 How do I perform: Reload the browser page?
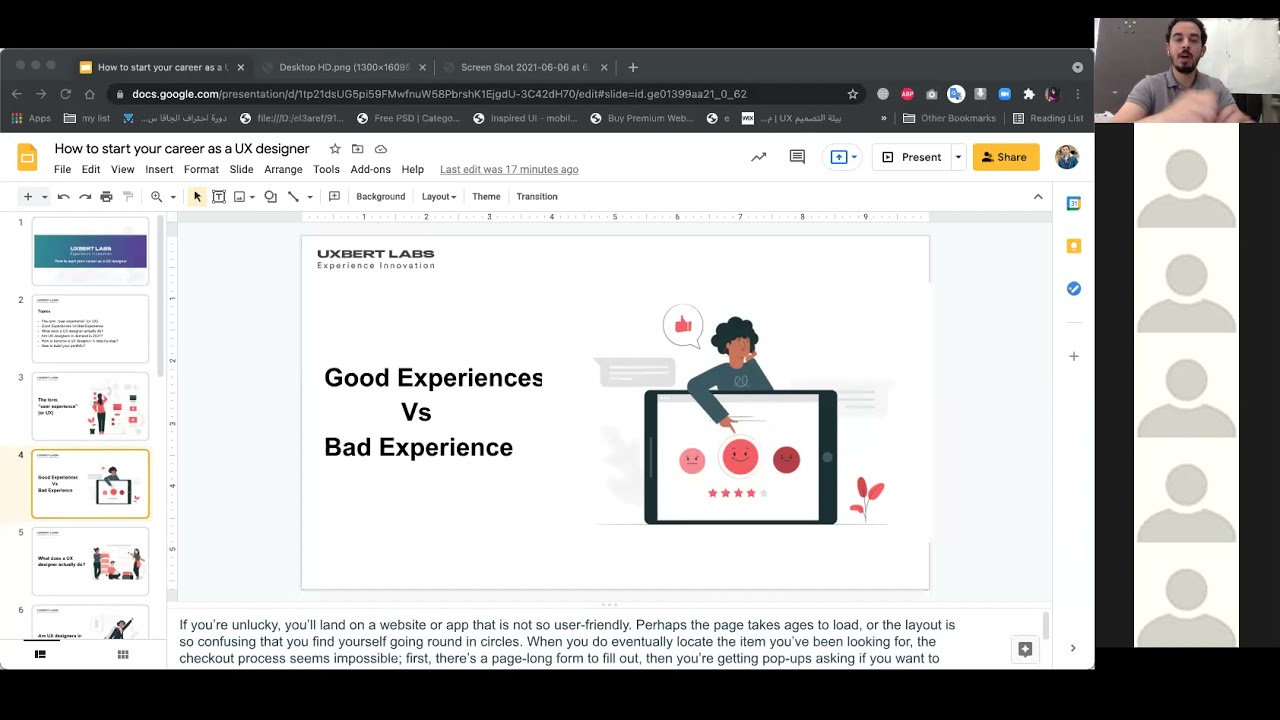65,94
